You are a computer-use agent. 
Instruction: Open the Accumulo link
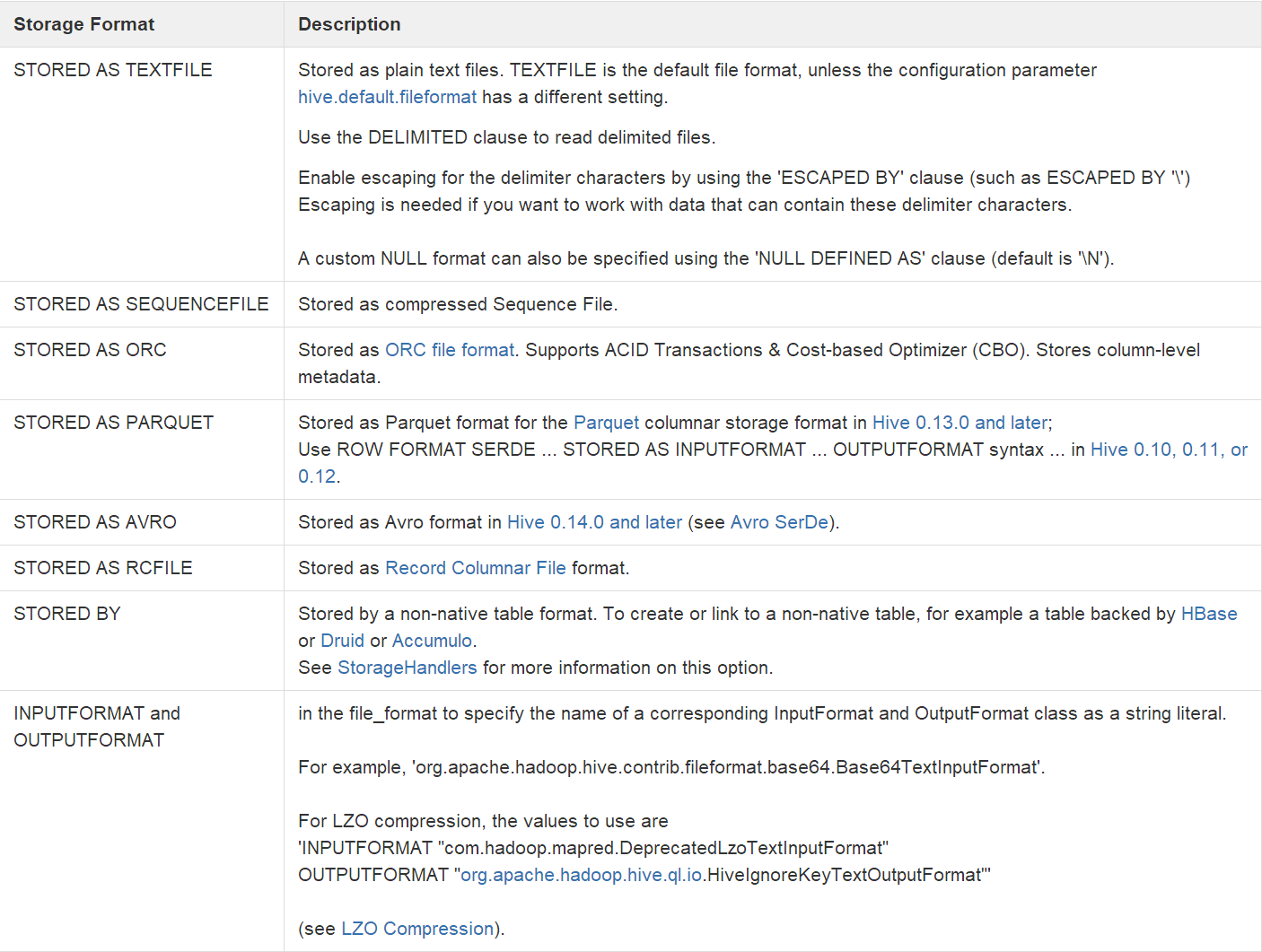pos(432,641)
